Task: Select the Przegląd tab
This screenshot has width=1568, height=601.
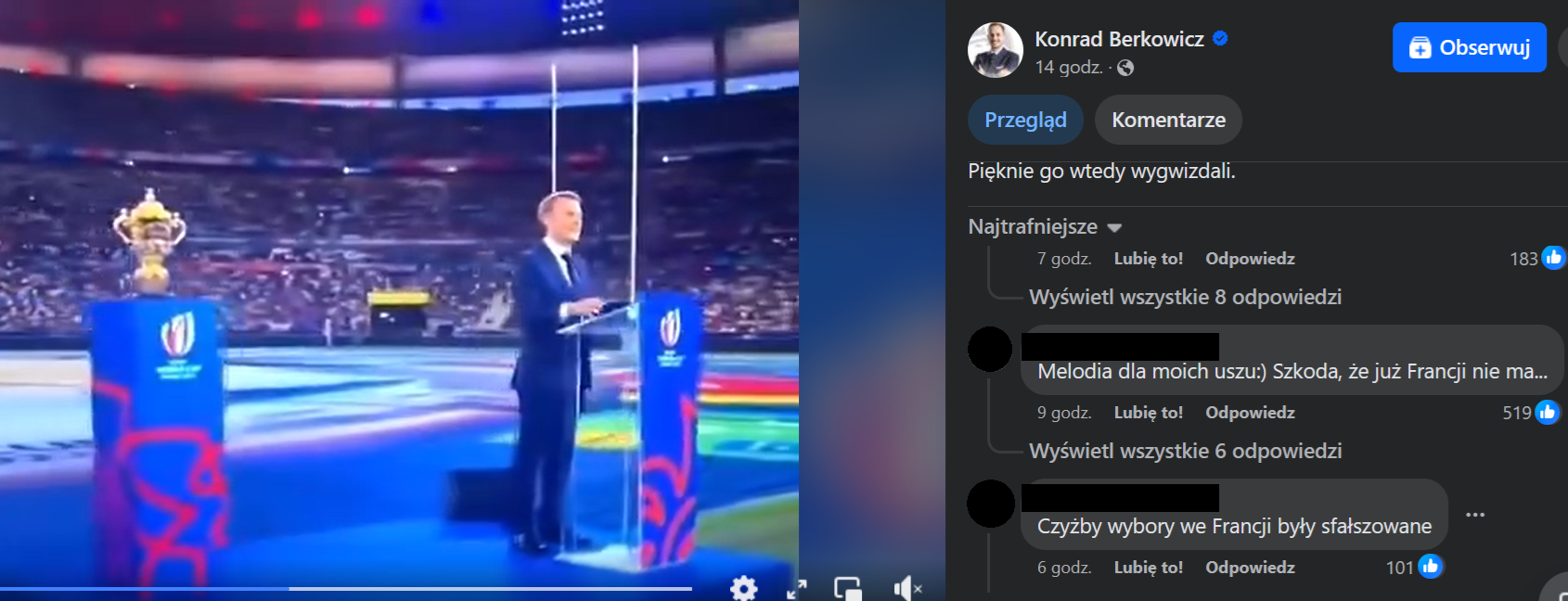Action: coord(1025,120)
